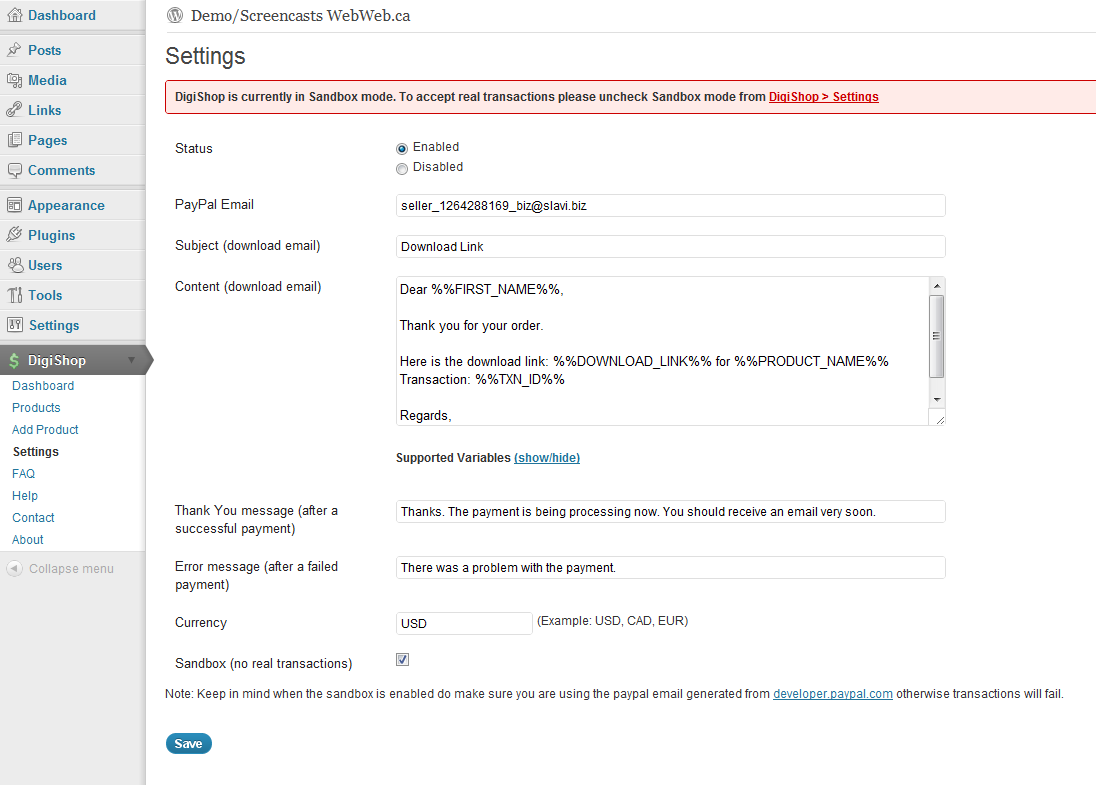This screenshot has height=785, width=1096.
Task: Open the Links menu
Action: click(x=45, y=110)
